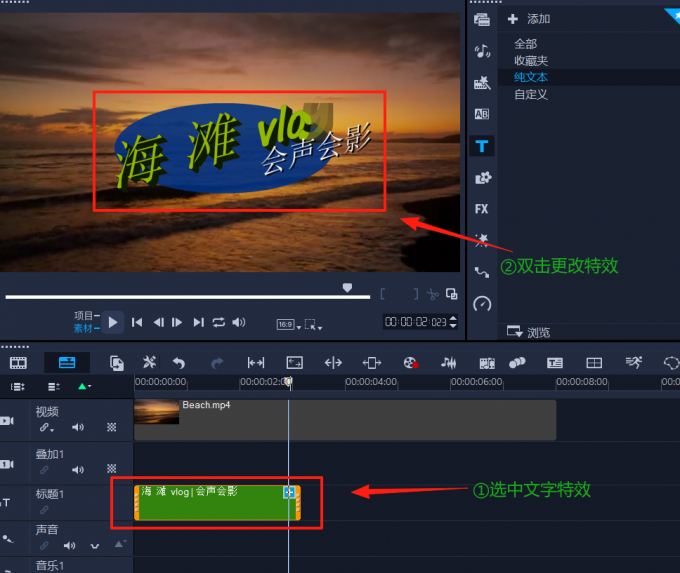The height and width of the screenshot is (573, 680).
Task: Select the 全部 category
Action: [526, 44]
